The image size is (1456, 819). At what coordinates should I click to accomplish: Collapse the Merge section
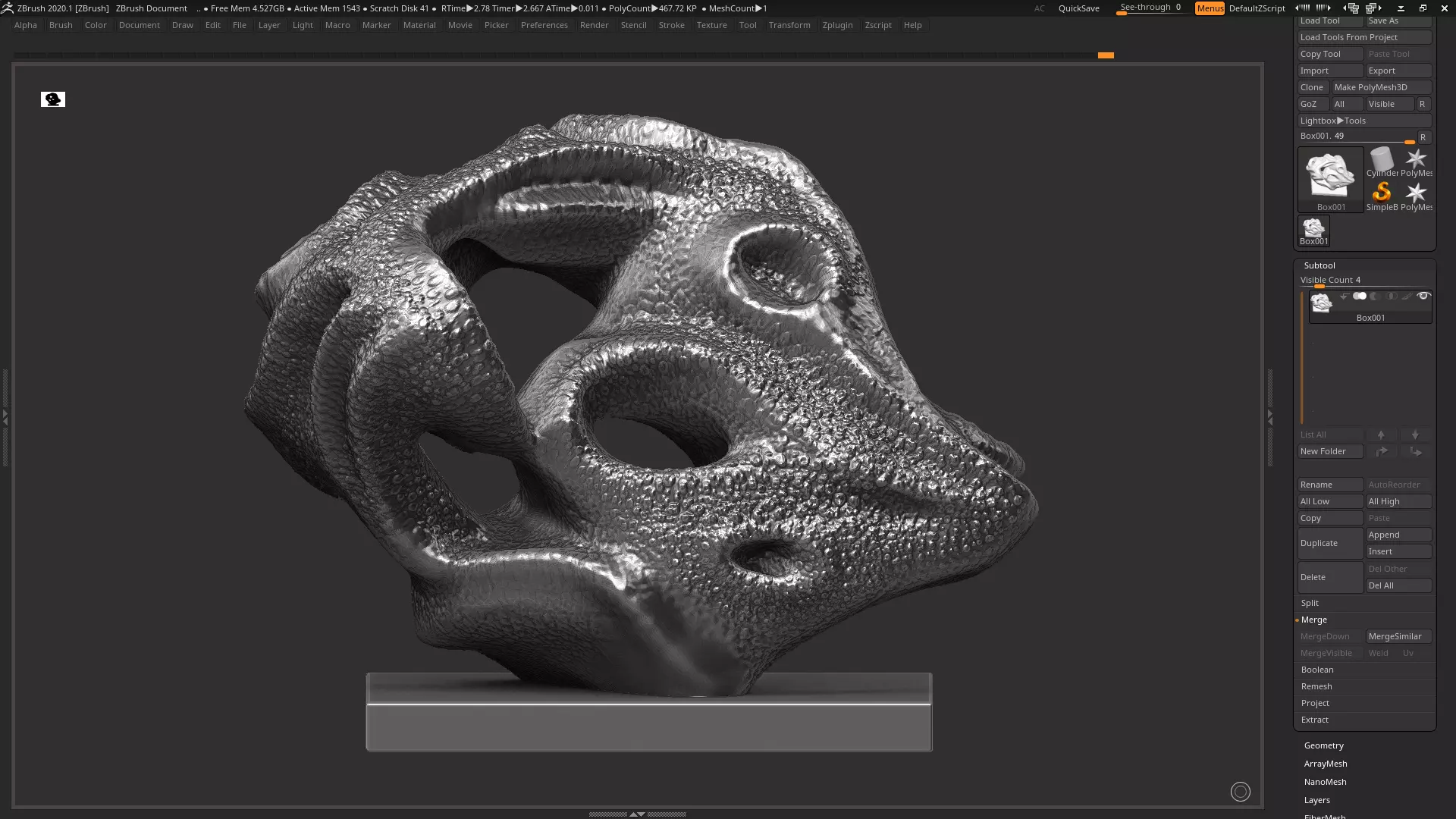point(1313,620)
